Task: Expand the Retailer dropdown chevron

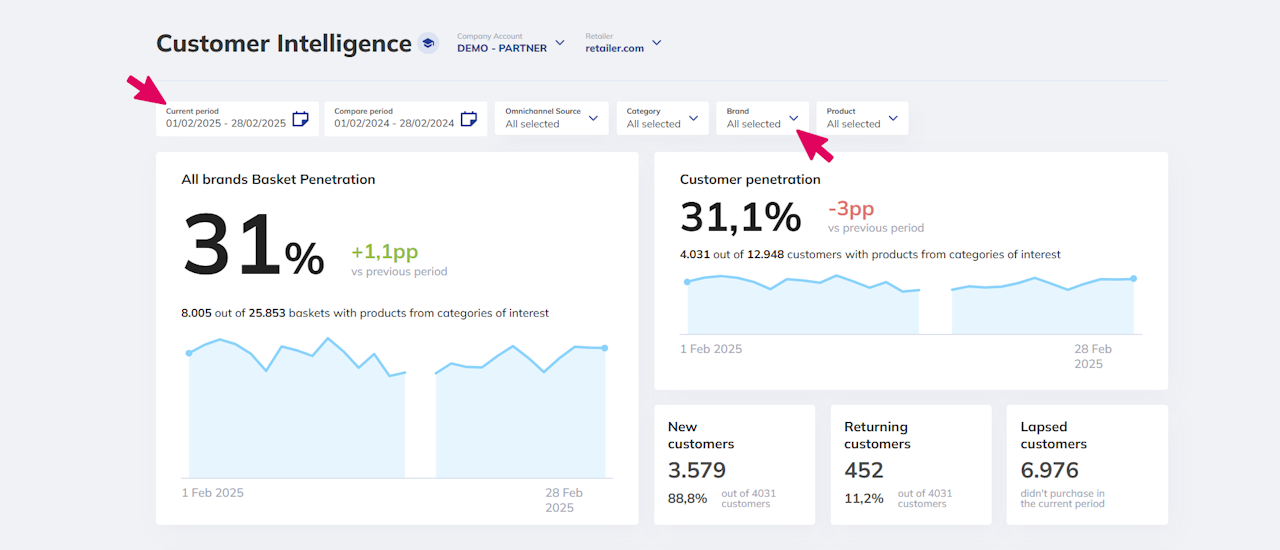Action: tap(657, 43)
